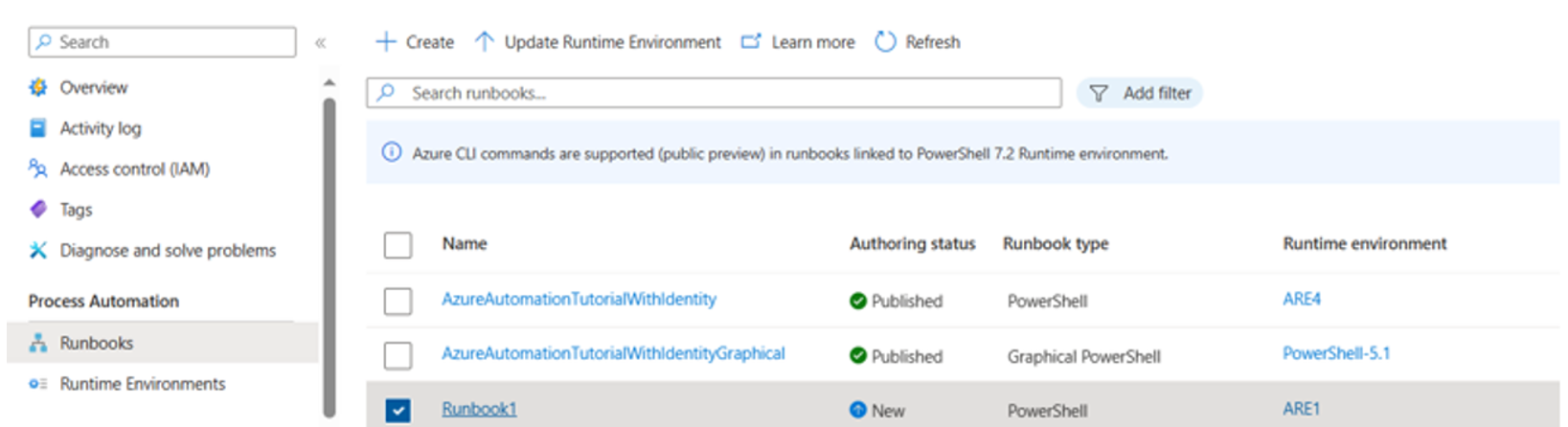Click the Diagnose and solve problems wrench icon
1568x427 pixels.
38,250
